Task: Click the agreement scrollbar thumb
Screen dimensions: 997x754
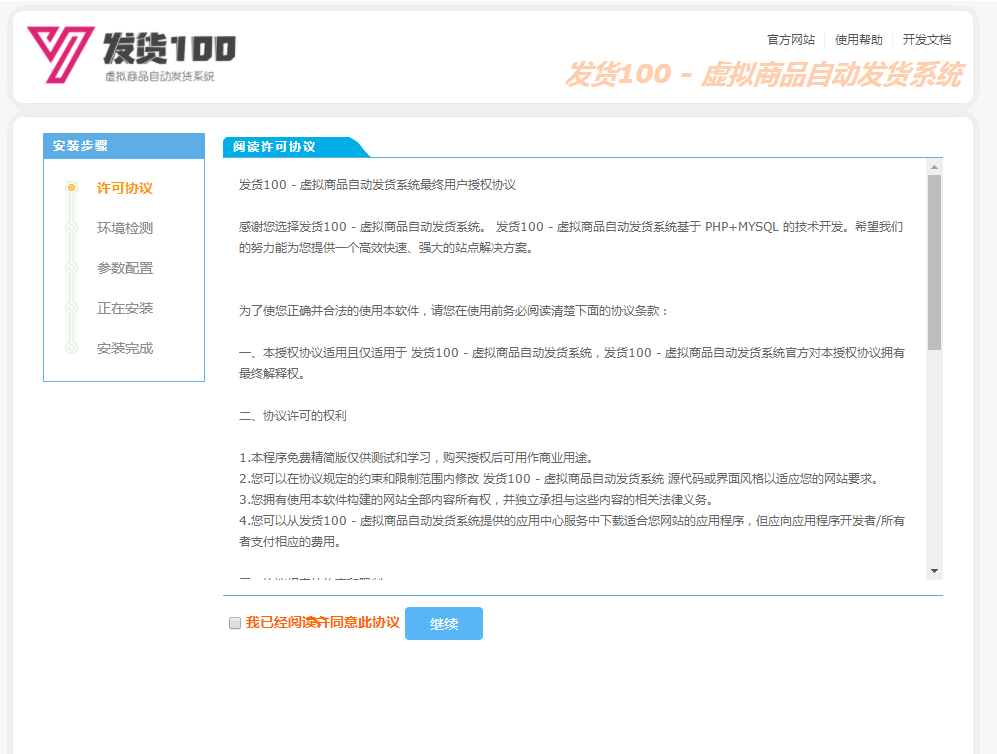Action: click(x=934, y=262)
